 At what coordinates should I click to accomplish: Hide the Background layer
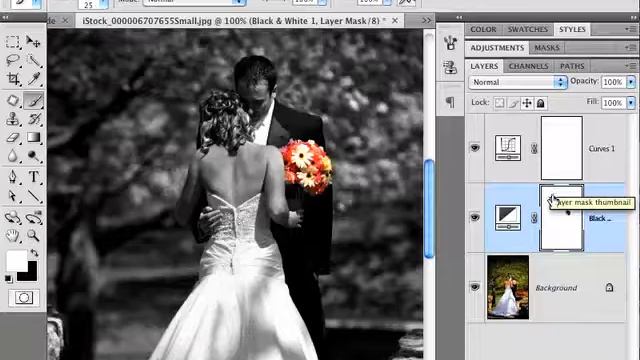[x=475, y=287]
